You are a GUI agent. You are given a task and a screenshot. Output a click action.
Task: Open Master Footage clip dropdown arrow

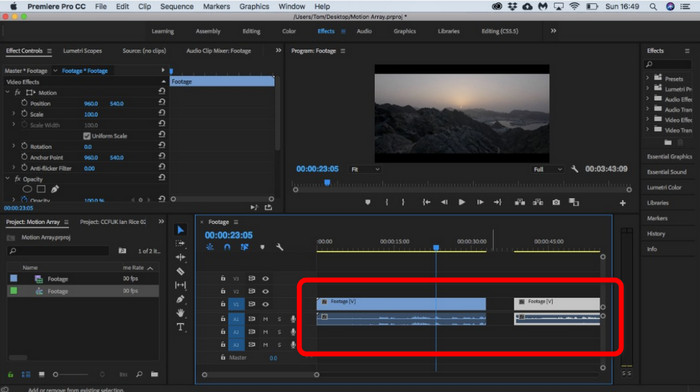coord(55,71)
